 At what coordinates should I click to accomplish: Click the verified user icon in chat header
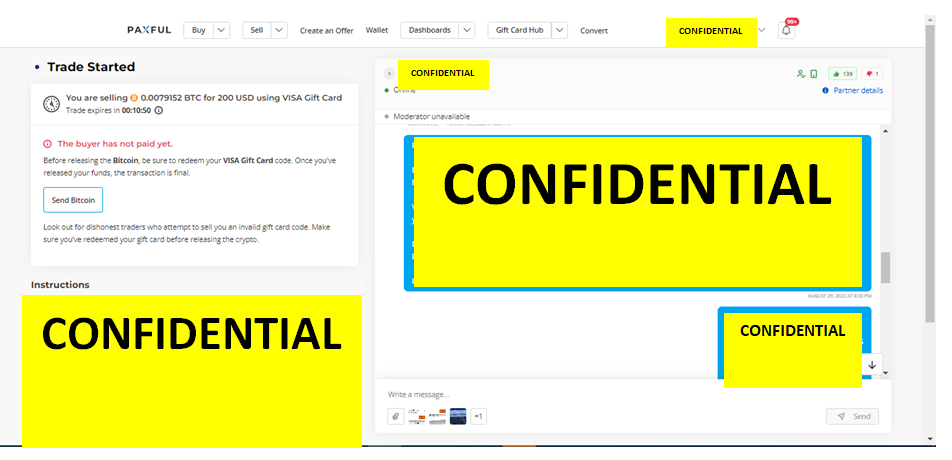pos(801,74)
